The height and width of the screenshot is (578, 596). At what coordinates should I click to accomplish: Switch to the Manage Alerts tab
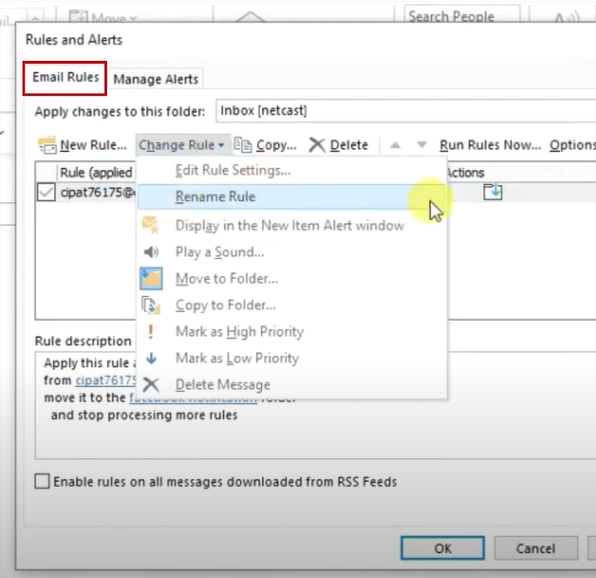[x=156, y=79]
